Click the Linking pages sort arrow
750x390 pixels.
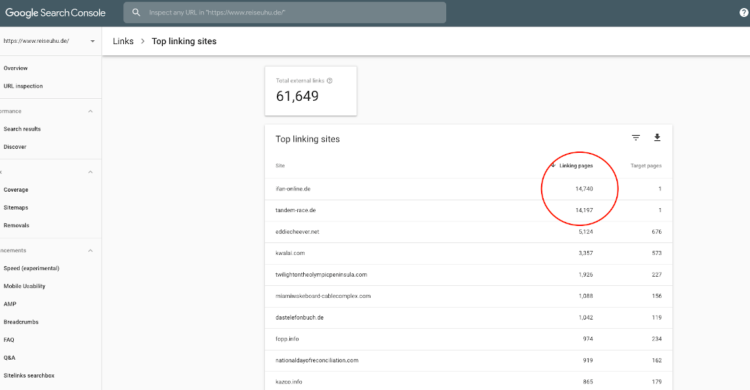(553, 166)
